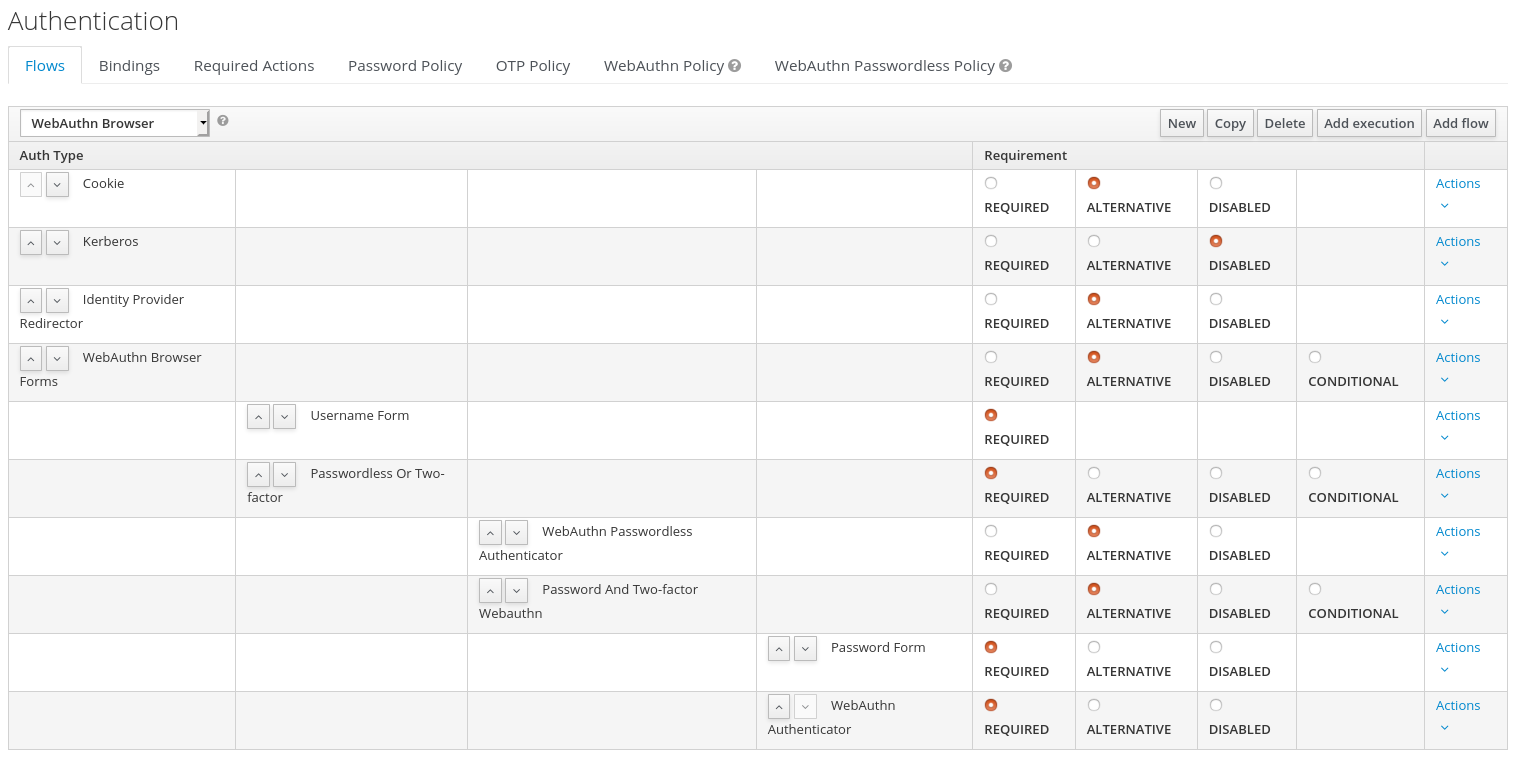Image resolution: width=1521 pixels, height=765 pixels.
Task: Move Password And Two-factor Webauthn down
Action: pyautogui.click(x=516, y=590)
